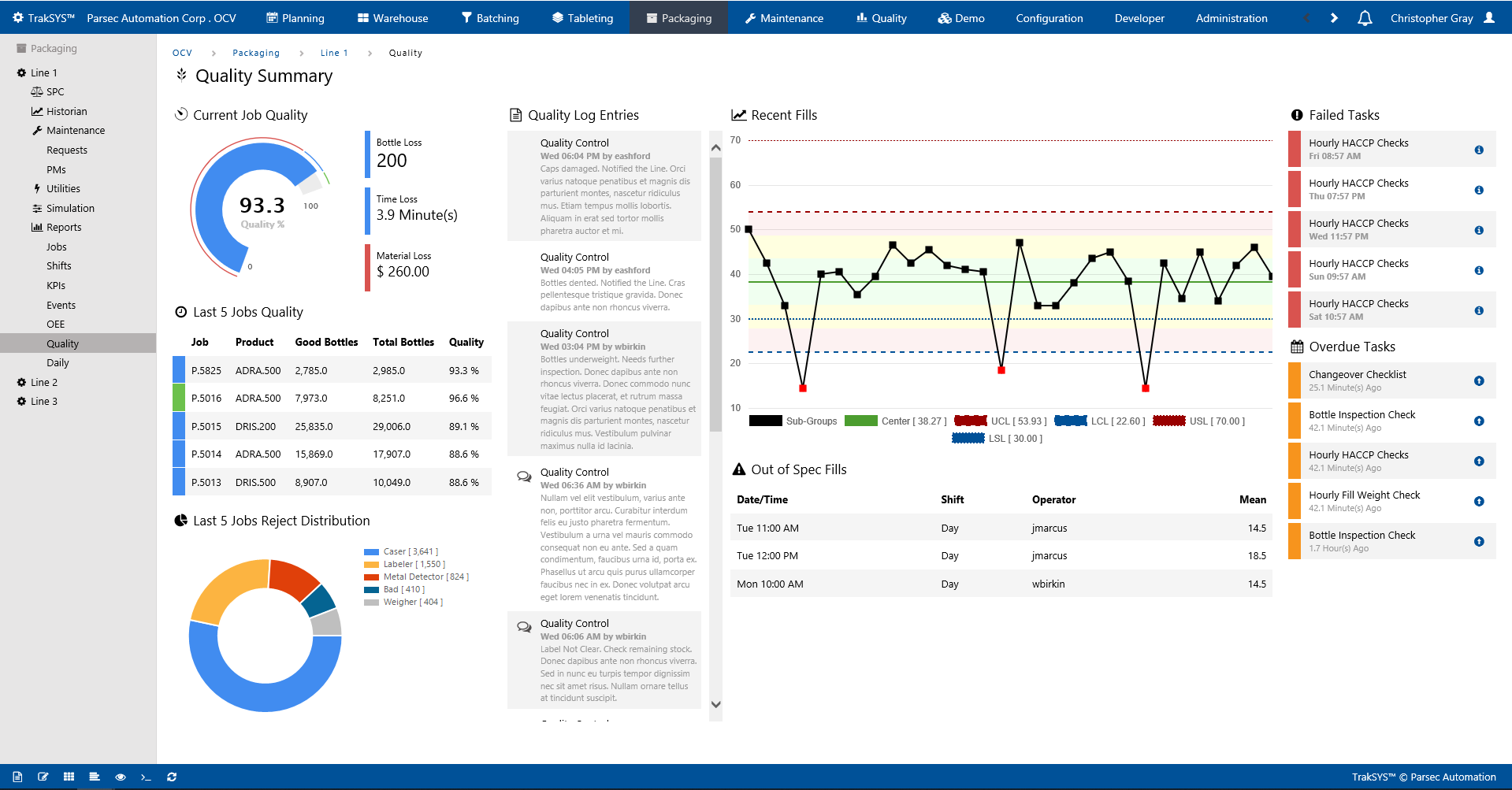Click the edit page icon in footer
1512x790 pixels.
pyautogui.click(x=43, y=777)
